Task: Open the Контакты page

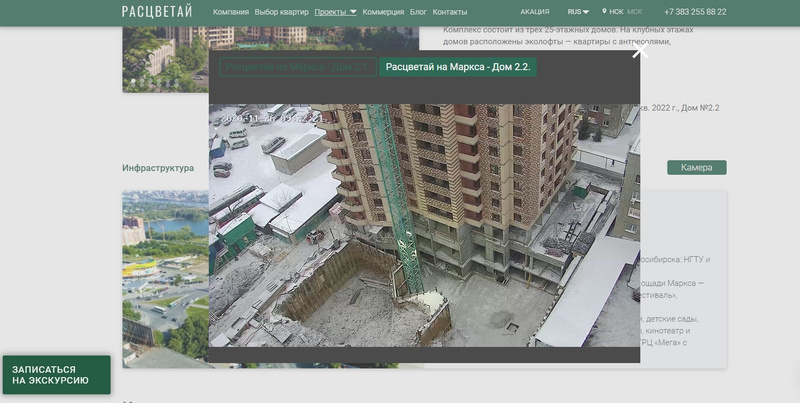Action: click(x=450, y=12)
